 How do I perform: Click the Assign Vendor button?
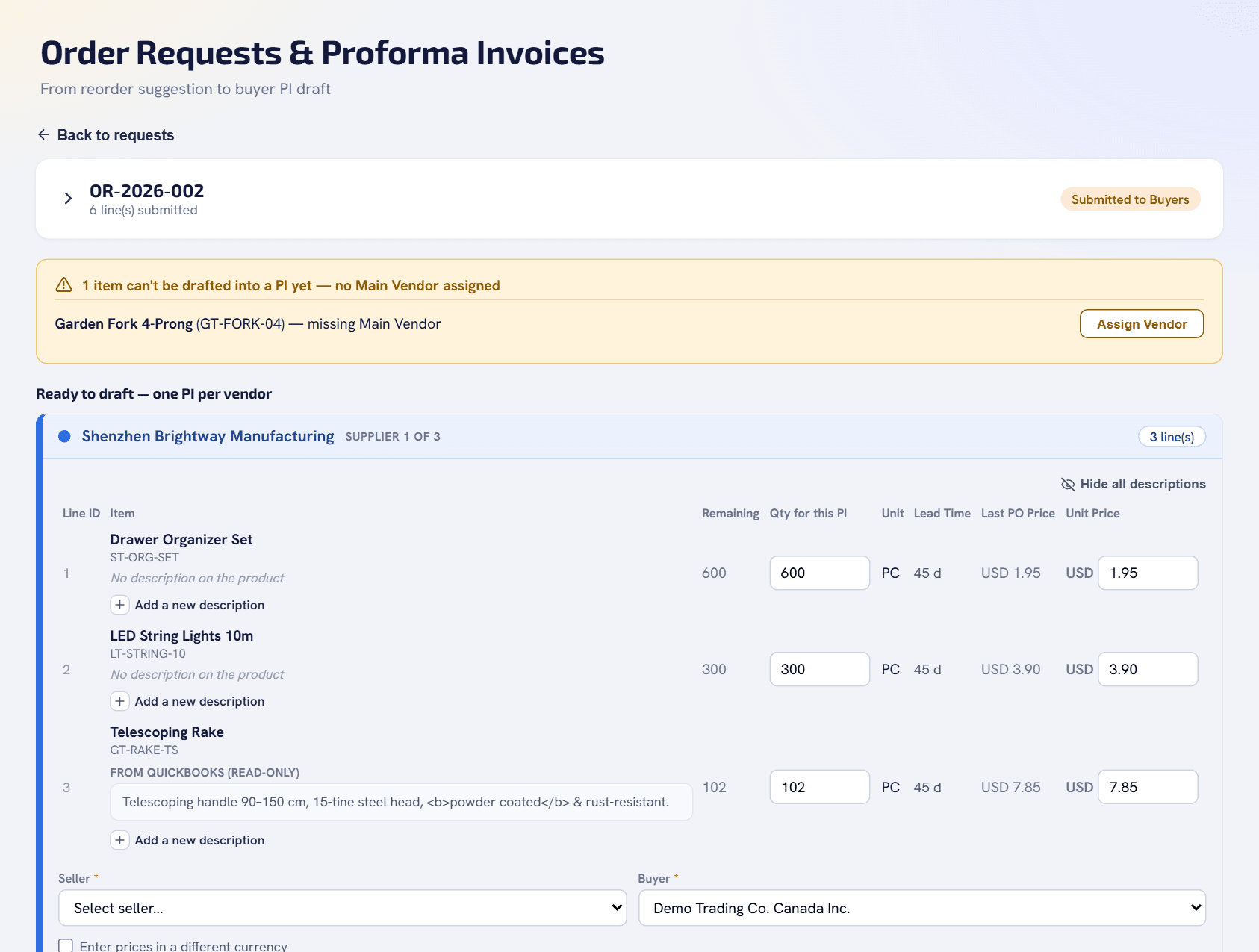tap(1141, 324)
